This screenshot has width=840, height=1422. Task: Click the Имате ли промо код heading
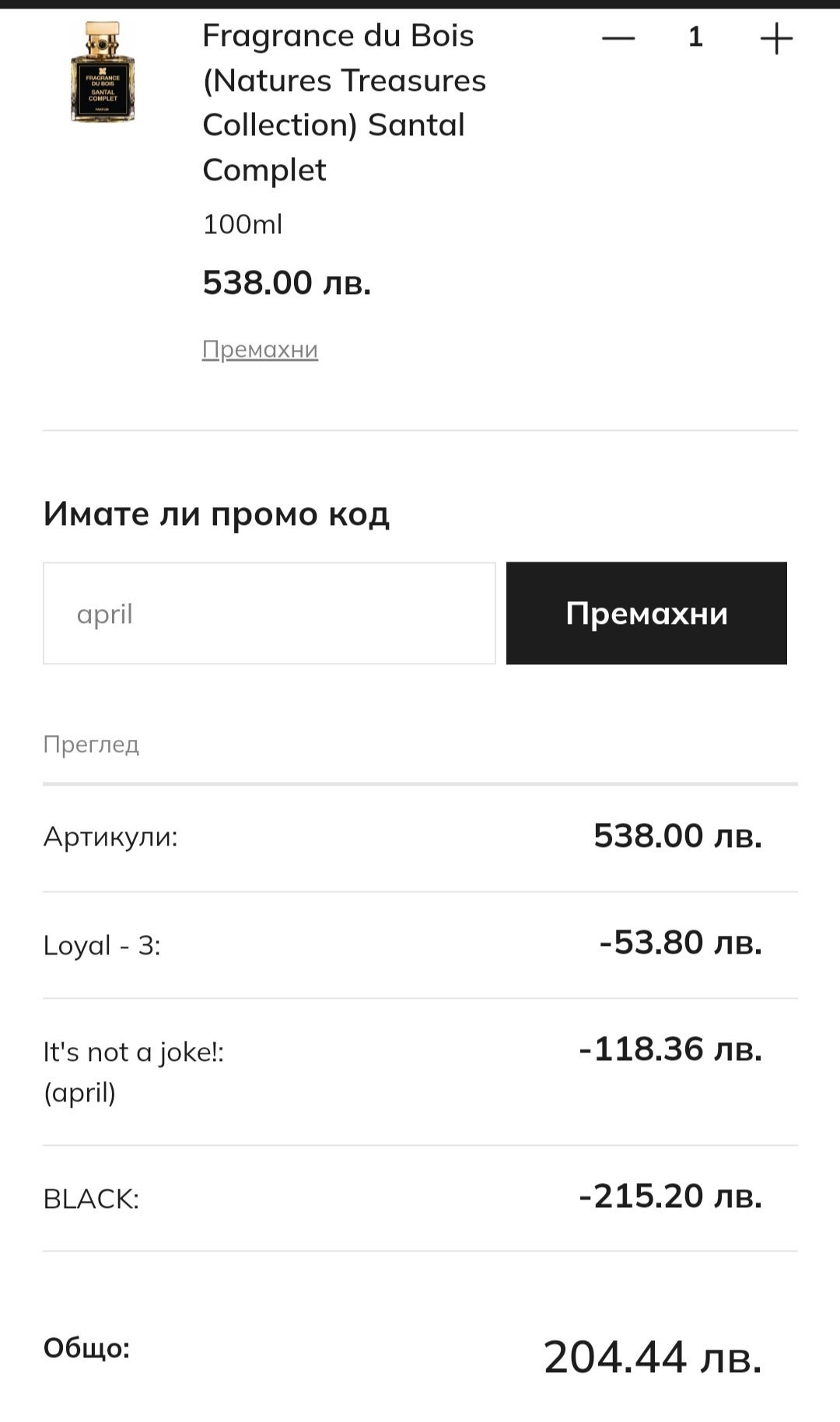216,514
